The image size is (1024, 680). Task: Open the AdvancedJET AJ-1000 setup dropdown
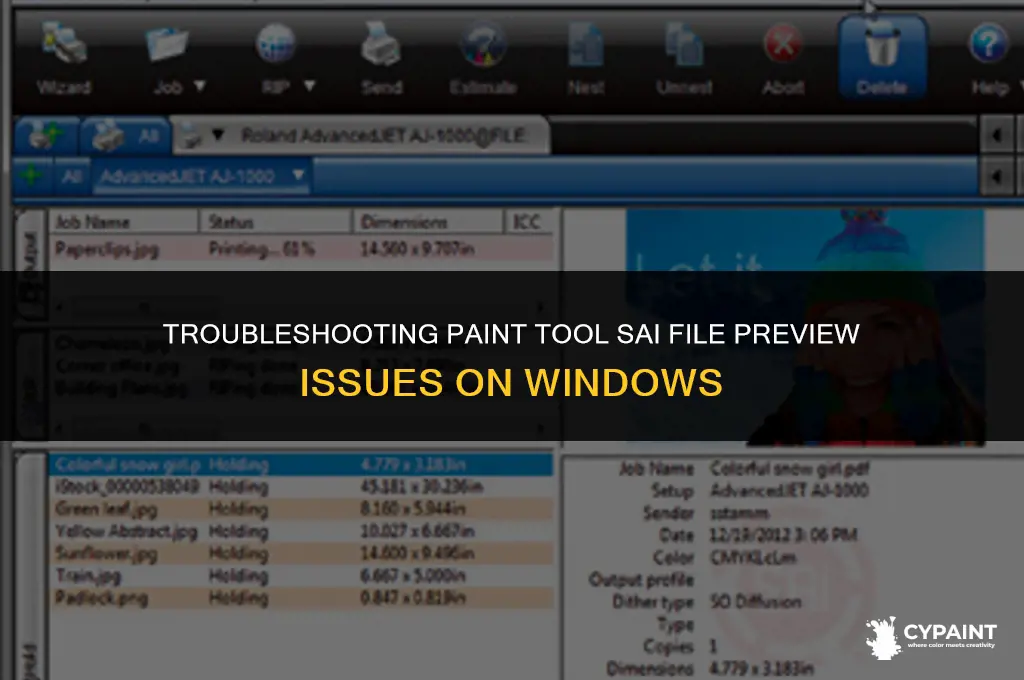pyautogui.click(x=202, y=176)
